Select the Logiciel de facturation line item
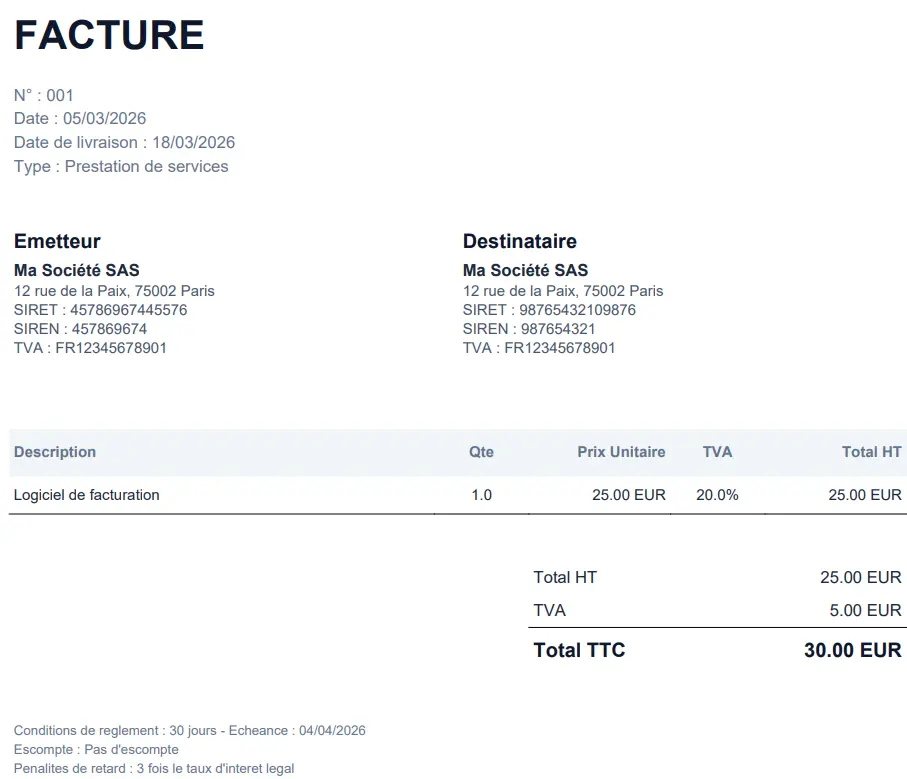 click(x=87, y=495)
